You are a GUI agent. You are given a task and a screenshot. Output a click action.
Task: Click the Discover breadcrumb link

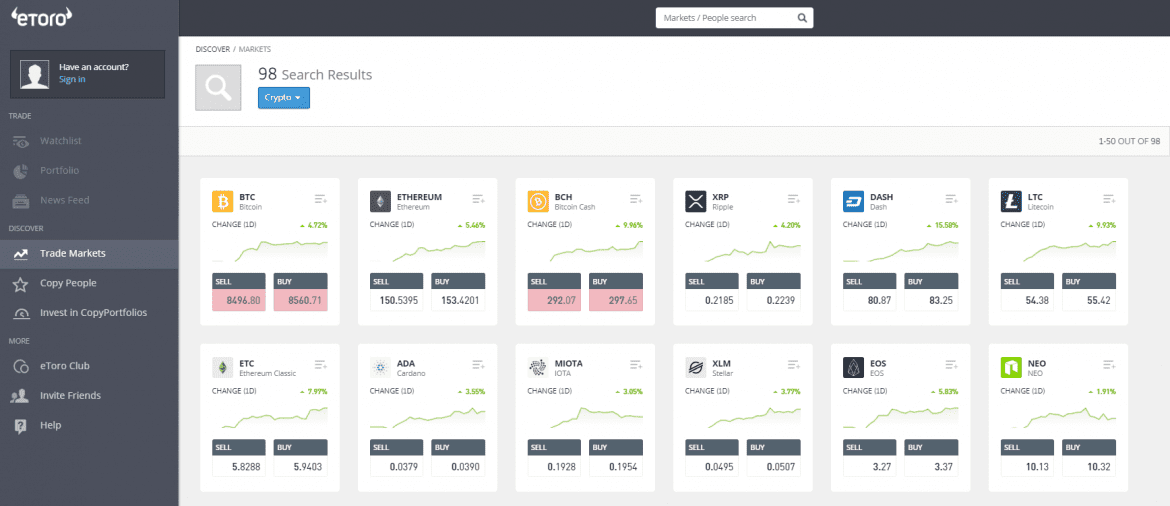click(212, 49)
